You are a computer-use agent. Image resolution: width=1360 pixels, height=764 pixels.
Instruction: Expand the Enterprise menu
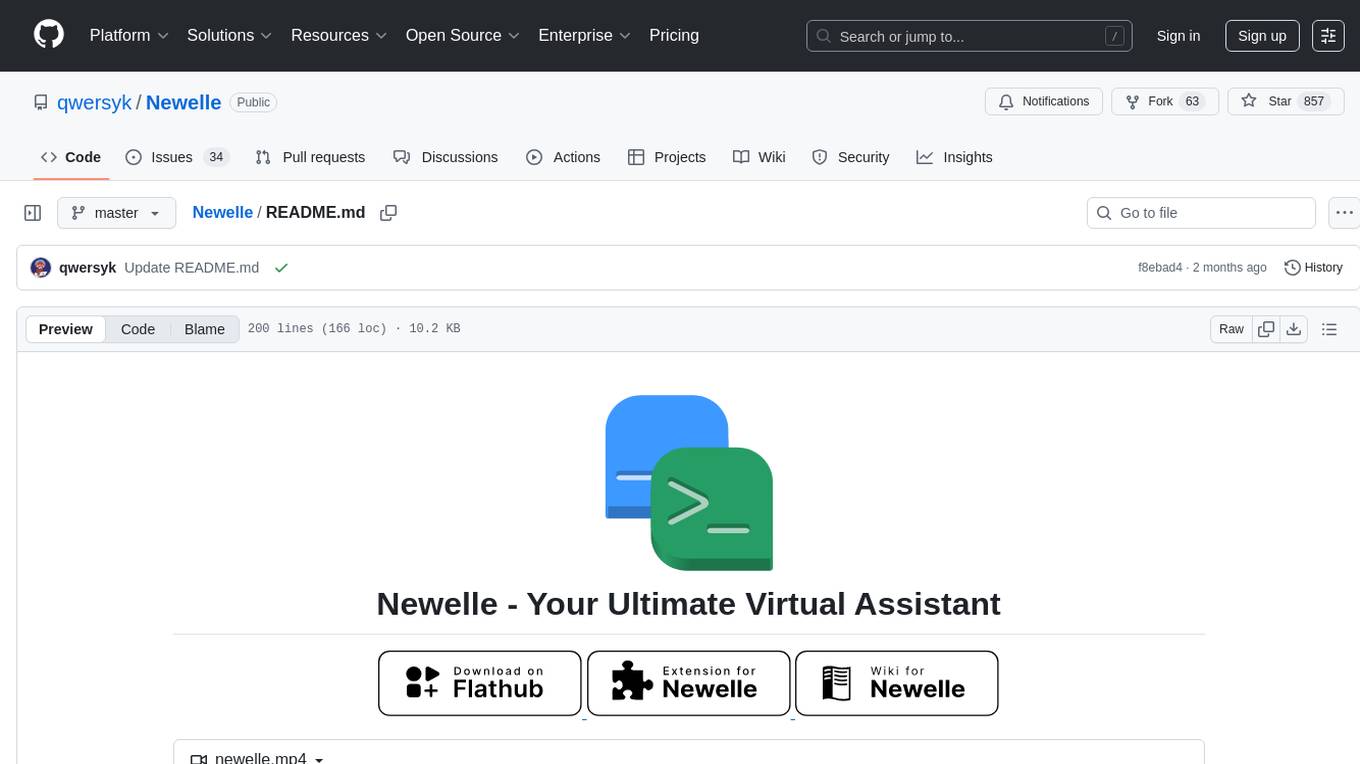(585, 35)
